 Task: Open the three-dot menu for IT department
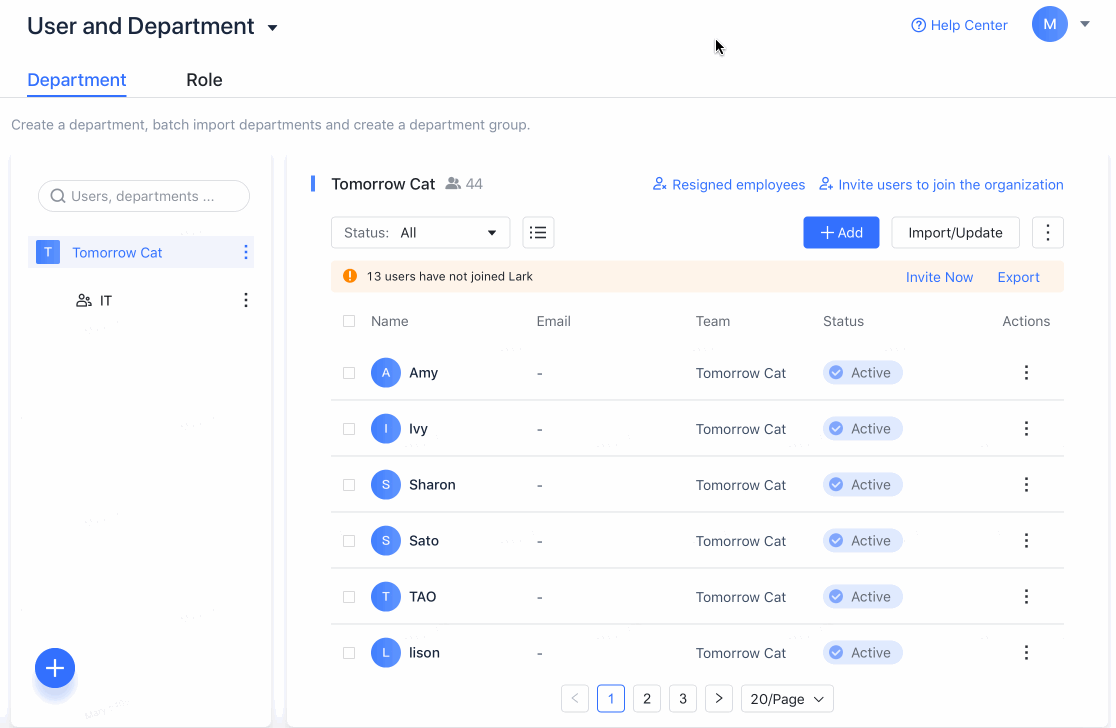pyautogui.click(x=246, y=300)
